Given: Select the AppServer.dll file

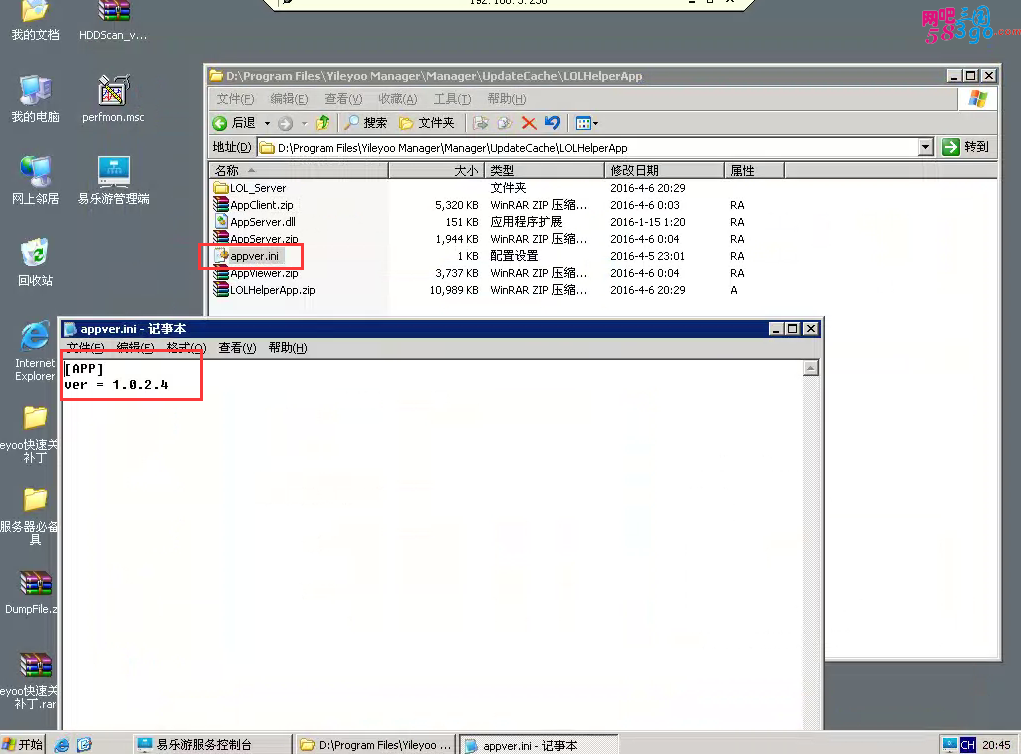Looking at the screenshot, I should (x=255, y=223).
